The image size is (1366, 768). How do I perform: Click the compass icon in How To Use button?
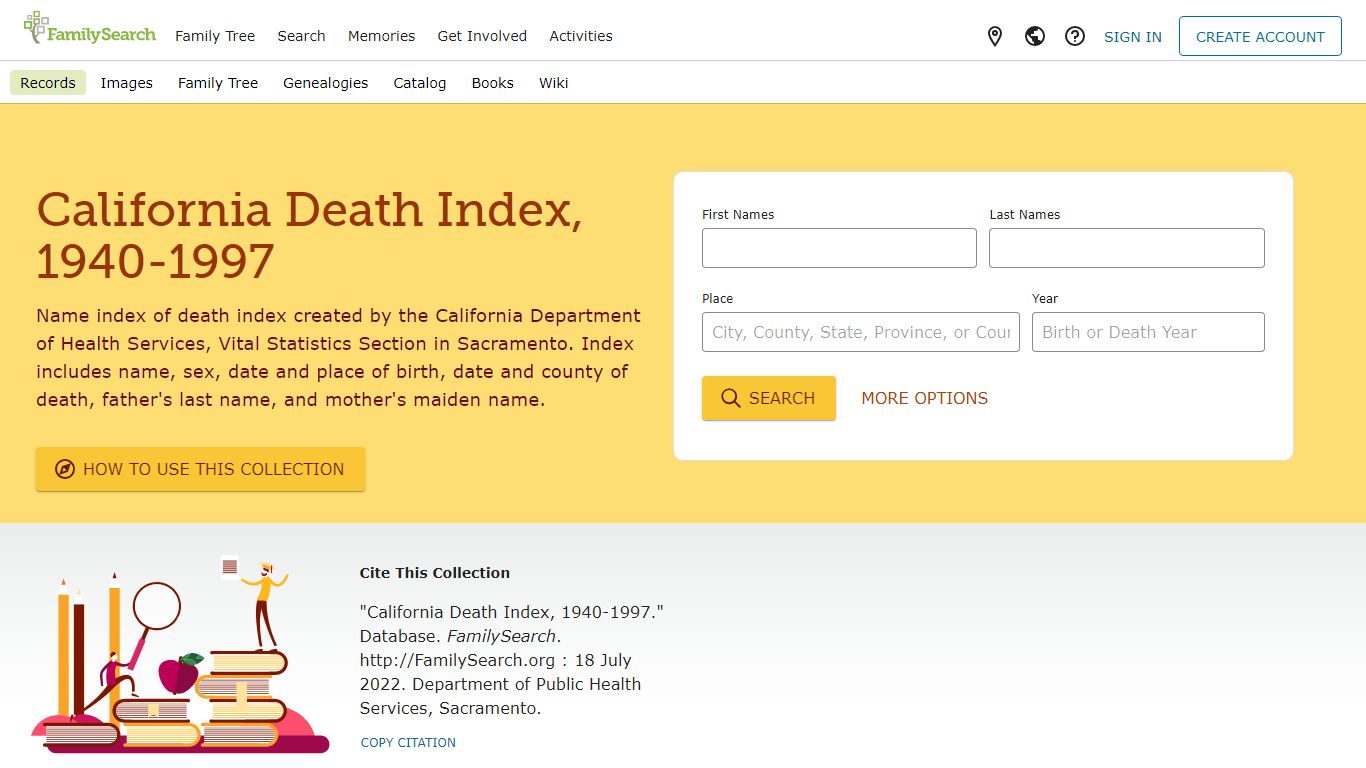(x=65, y=469)
